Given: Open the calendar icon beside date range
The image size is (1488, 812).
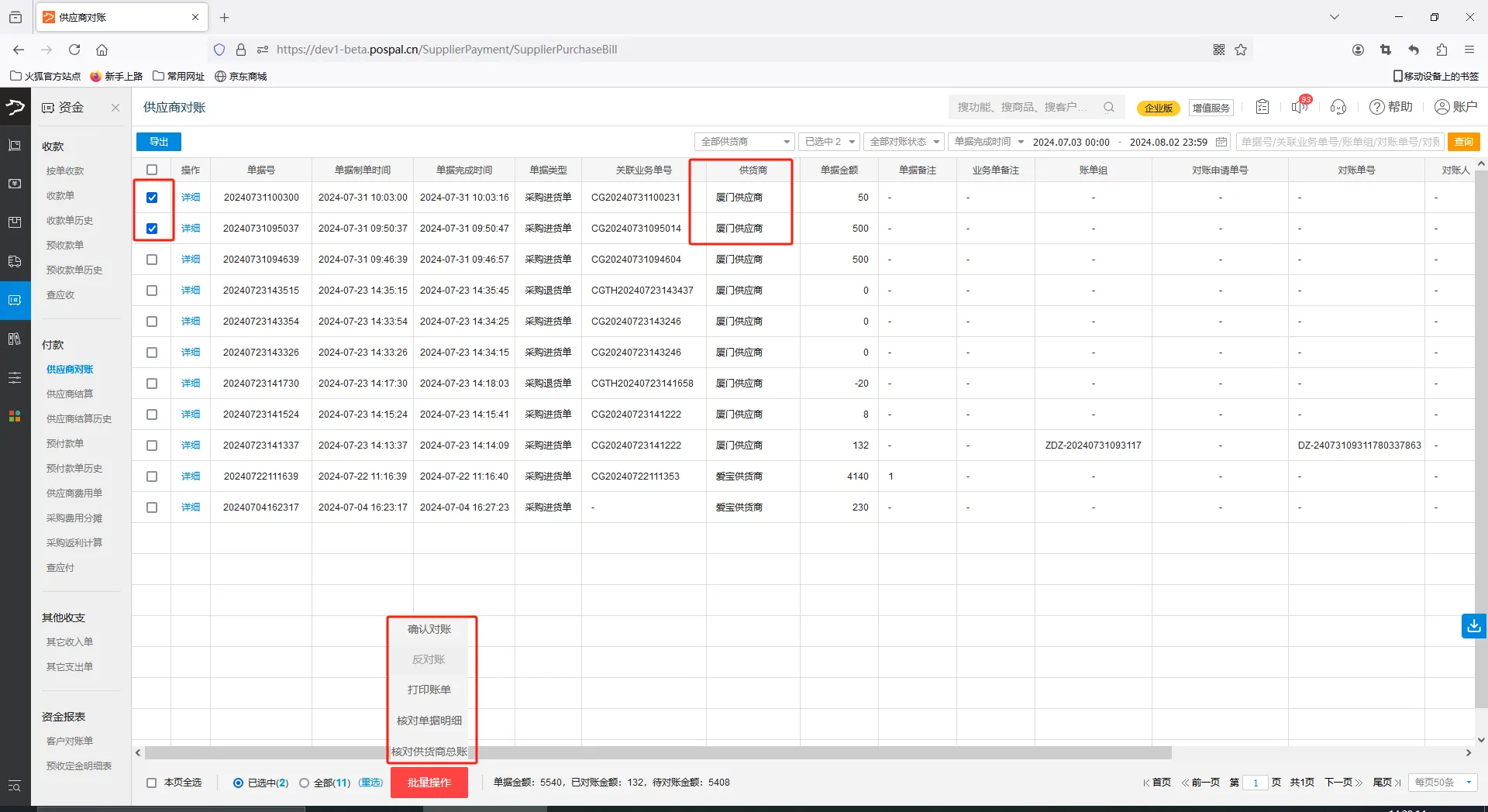Looking at the screenshot, I should tap(1221, 142).
